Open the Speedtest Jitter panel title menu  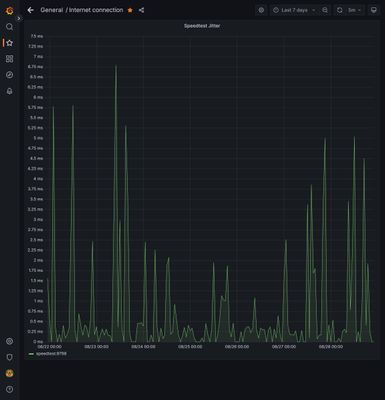(202, 26)
